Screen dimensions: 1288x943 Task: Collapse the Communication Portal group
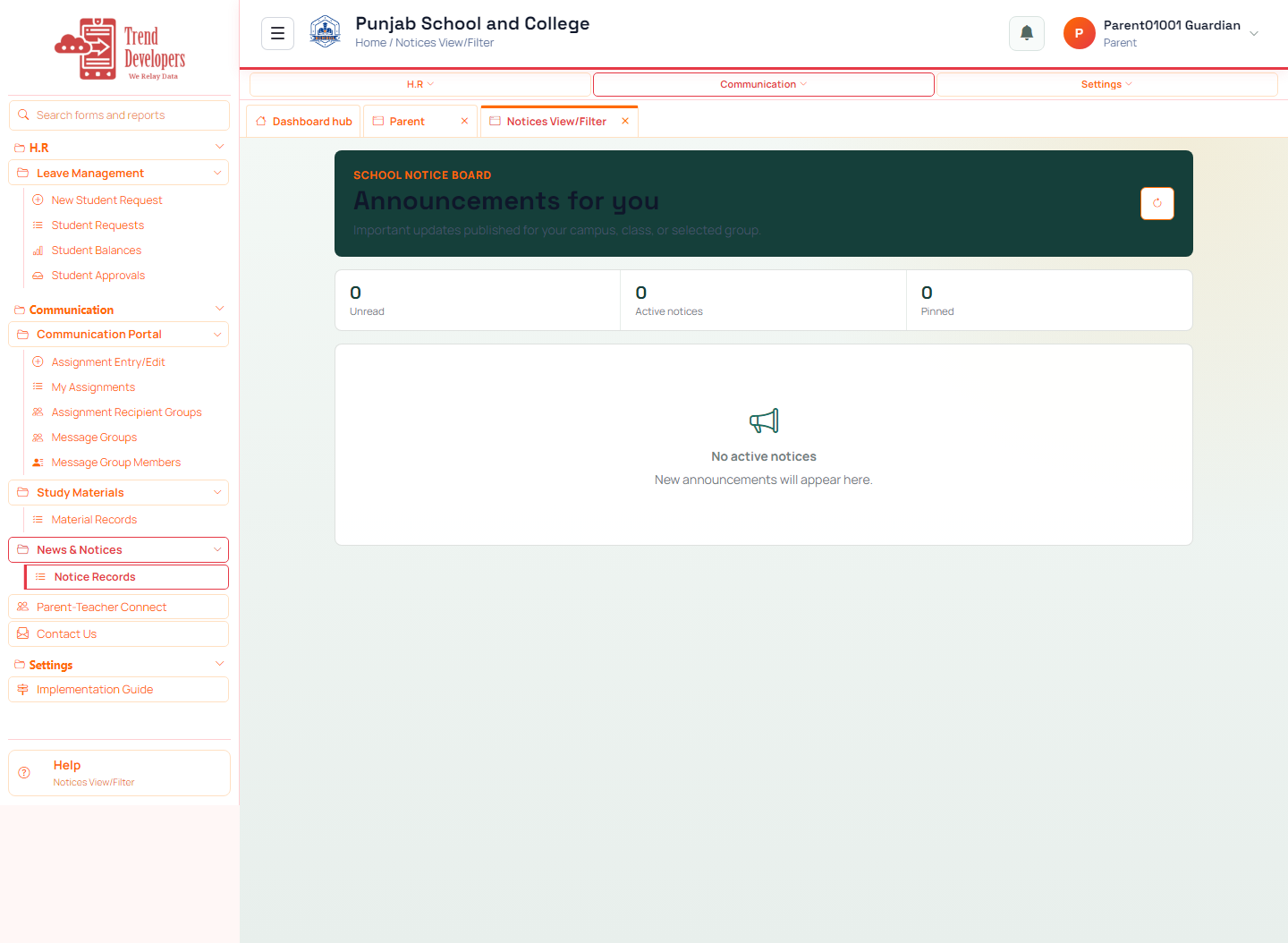217,334
